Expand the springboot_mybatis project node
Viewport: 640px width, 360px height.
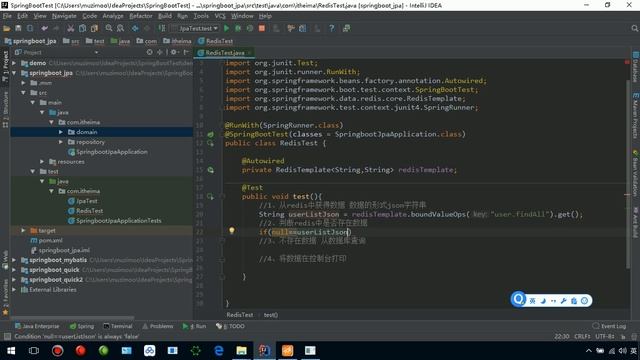(x=14, y=260)
